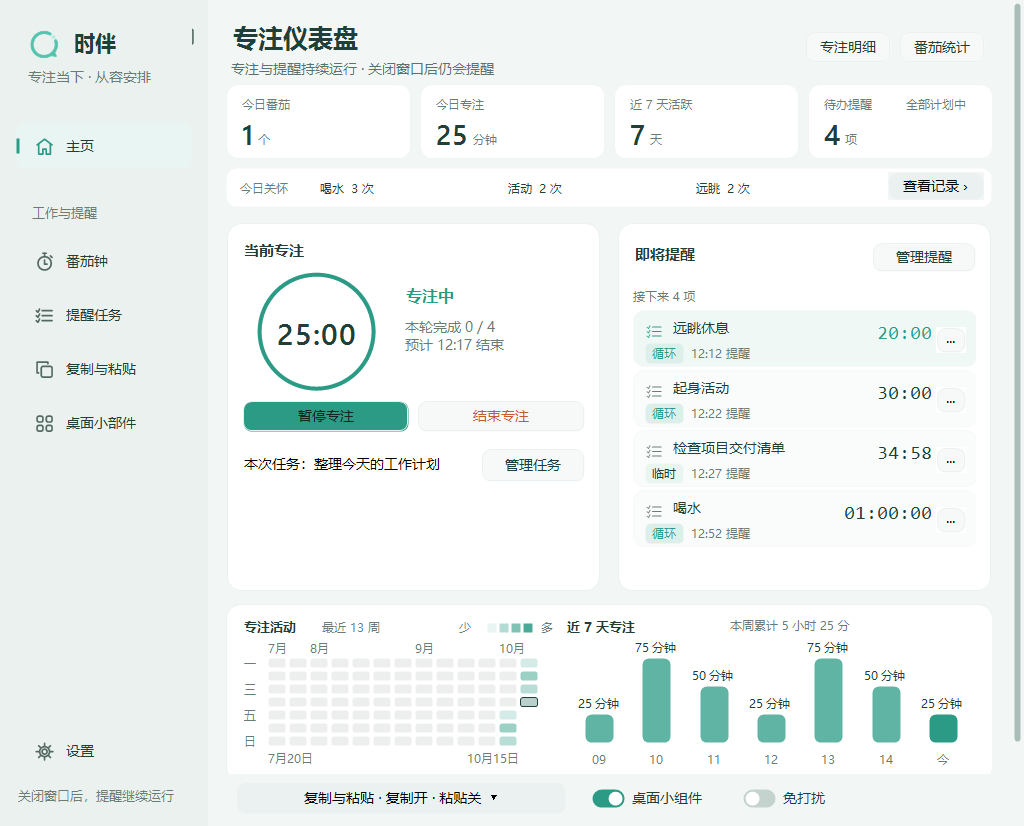
Task: Click the grid icon for 桌面小部件
Action: (44, 424)
